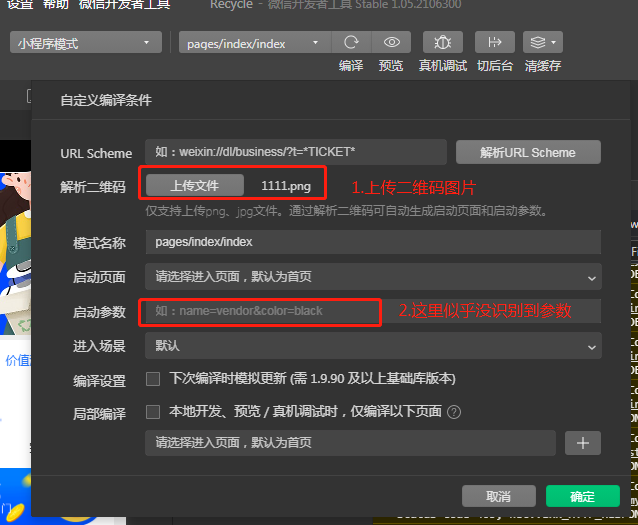Click the 取消 button
The image size is (638, 525).
pos(499,496)
